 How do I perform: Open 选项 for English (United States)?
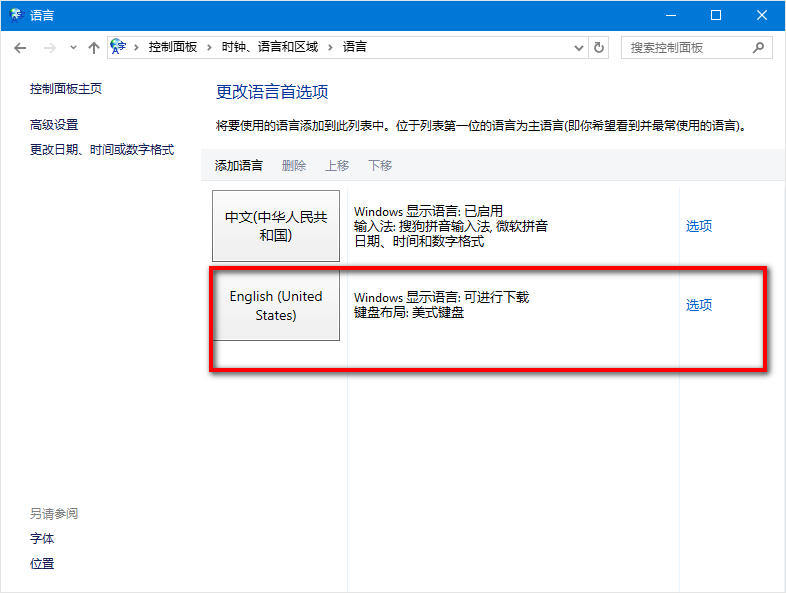pyautogui.click(x=699, y=305)
